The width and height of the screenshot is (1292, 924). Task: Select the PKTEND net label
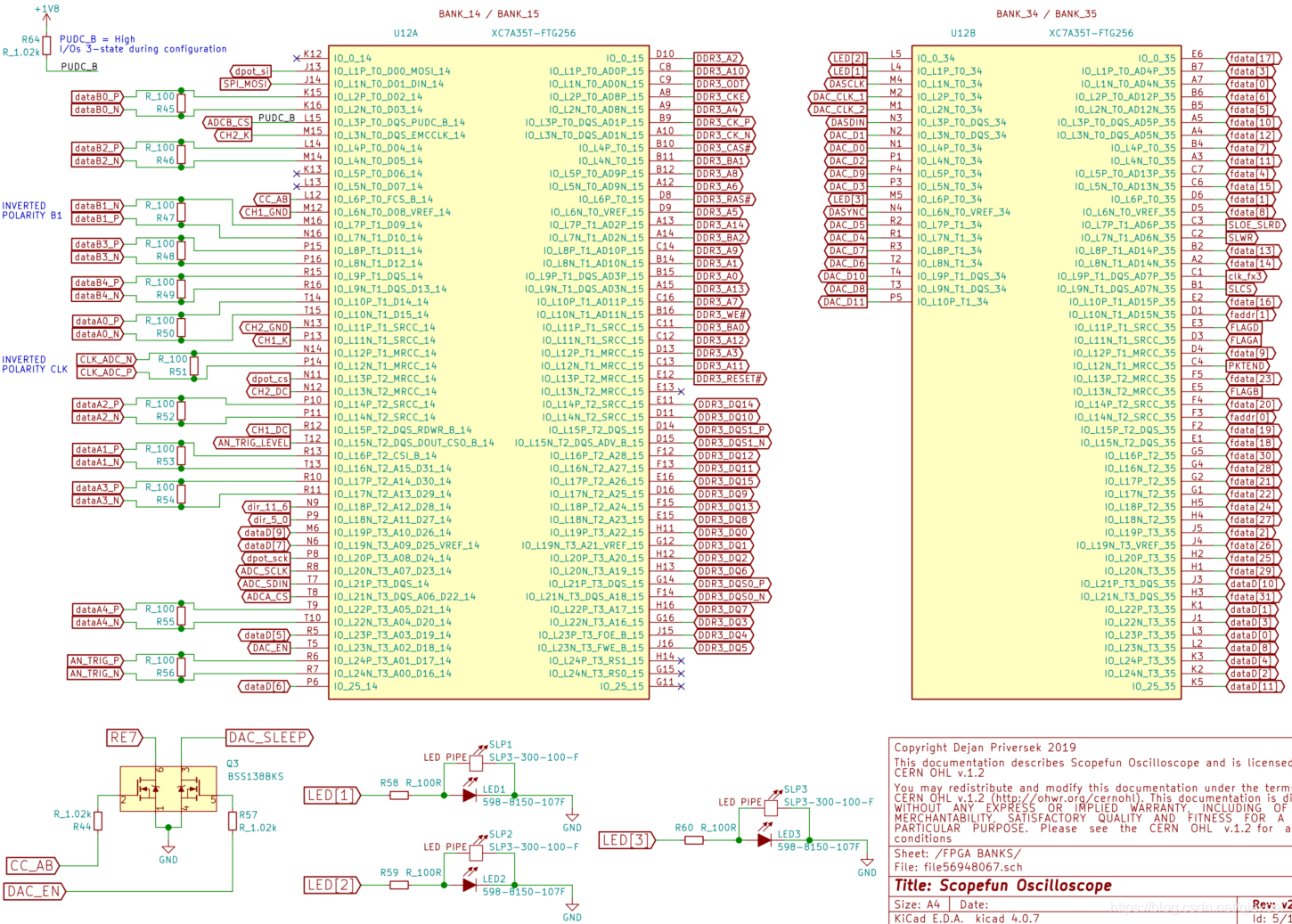click(x=1247, y=366)
